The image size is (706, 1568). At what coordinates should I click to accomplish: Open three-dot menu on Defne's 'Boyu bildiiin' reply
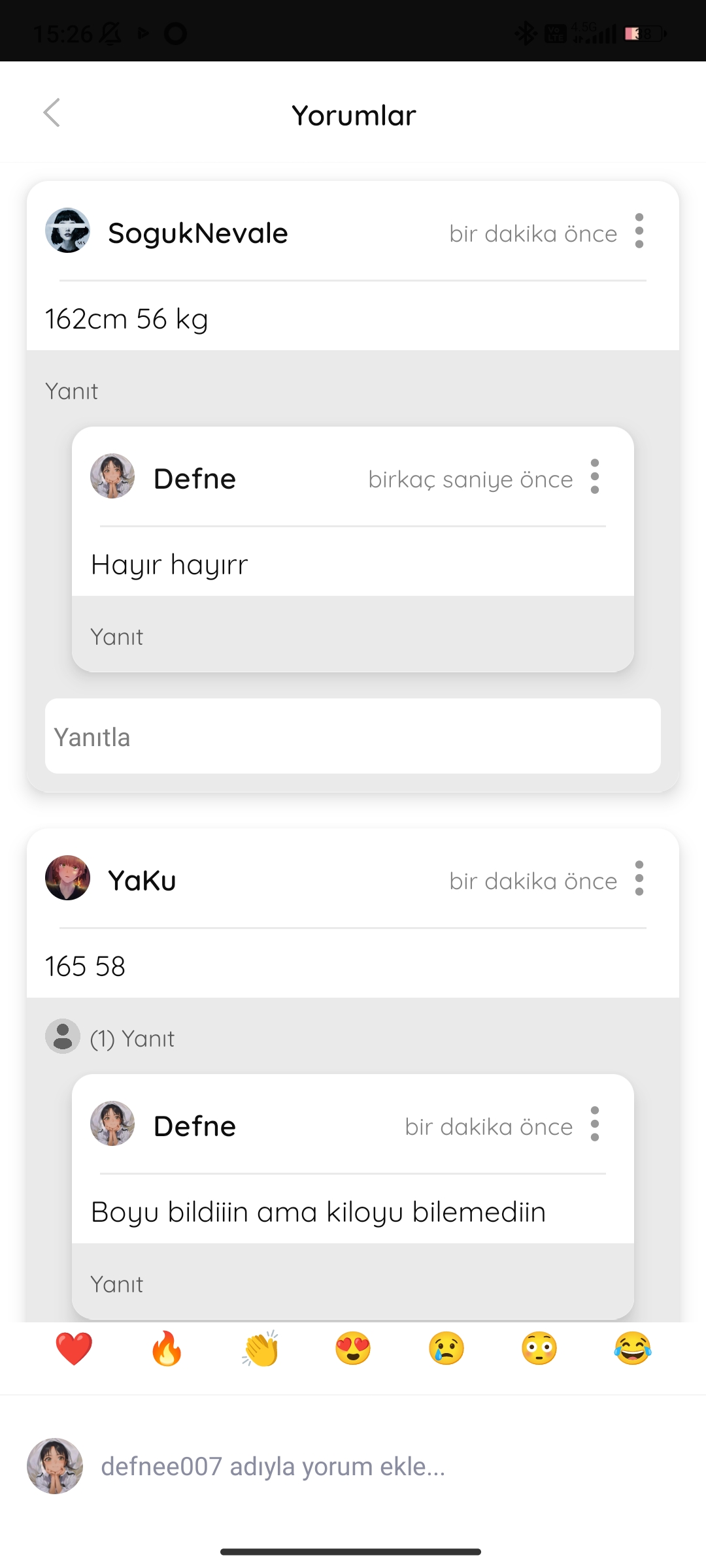coord(594,1124)
